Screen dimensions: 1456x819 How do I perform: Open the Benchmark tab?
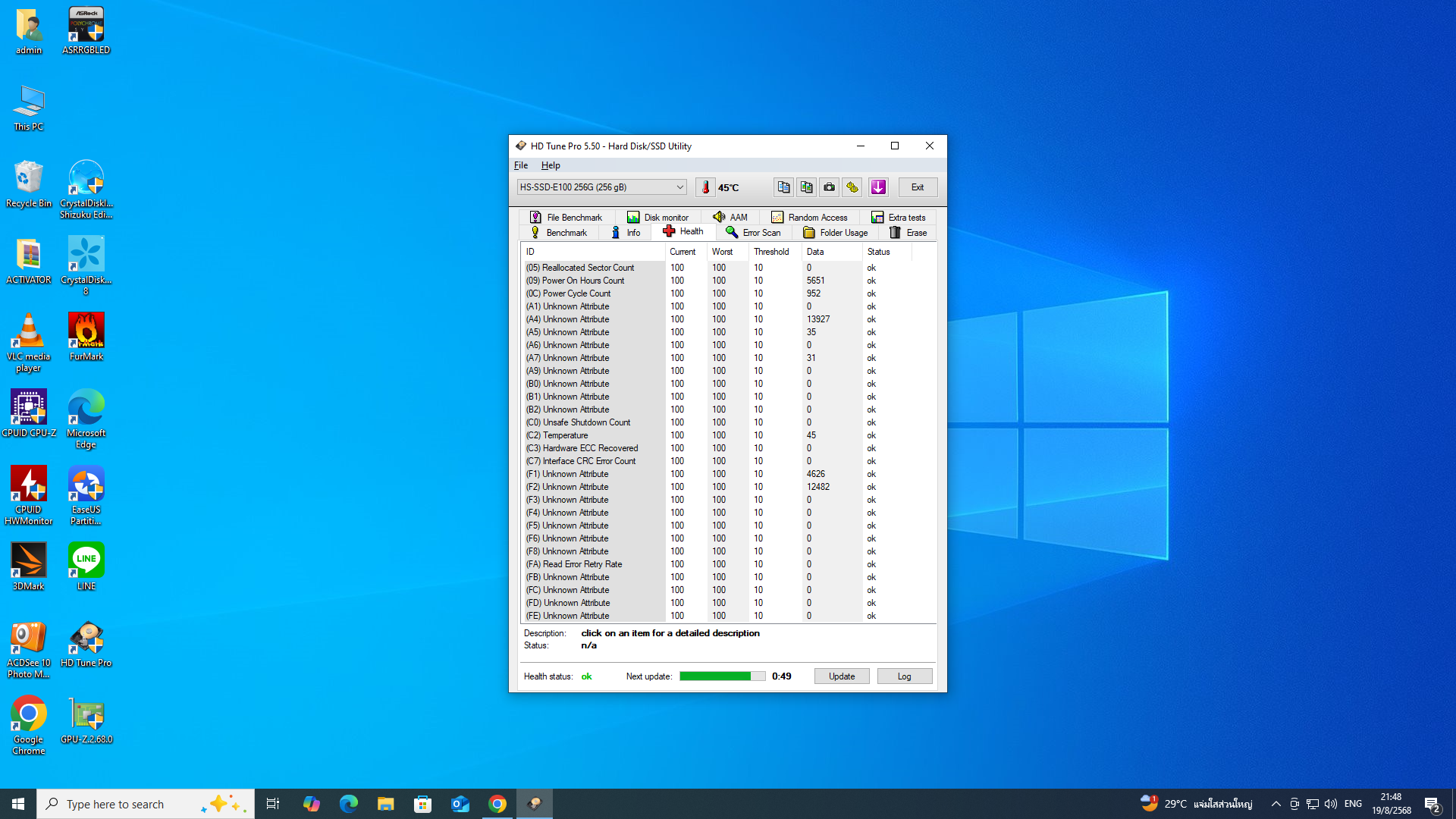[558, 233]
